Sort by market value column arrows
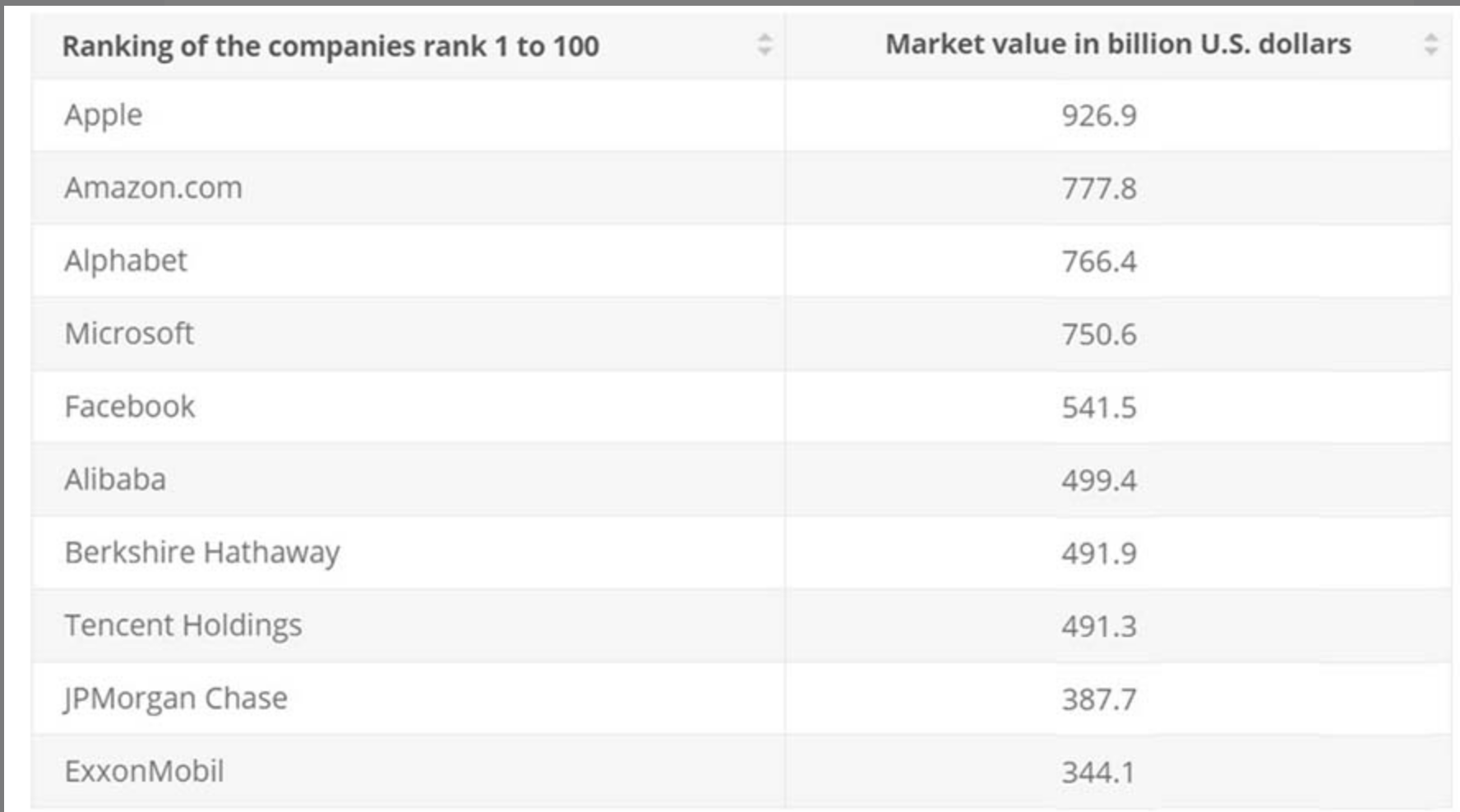Image resolution: width=1460 pixels, height=812 pixels. [x=1430, y=44]
